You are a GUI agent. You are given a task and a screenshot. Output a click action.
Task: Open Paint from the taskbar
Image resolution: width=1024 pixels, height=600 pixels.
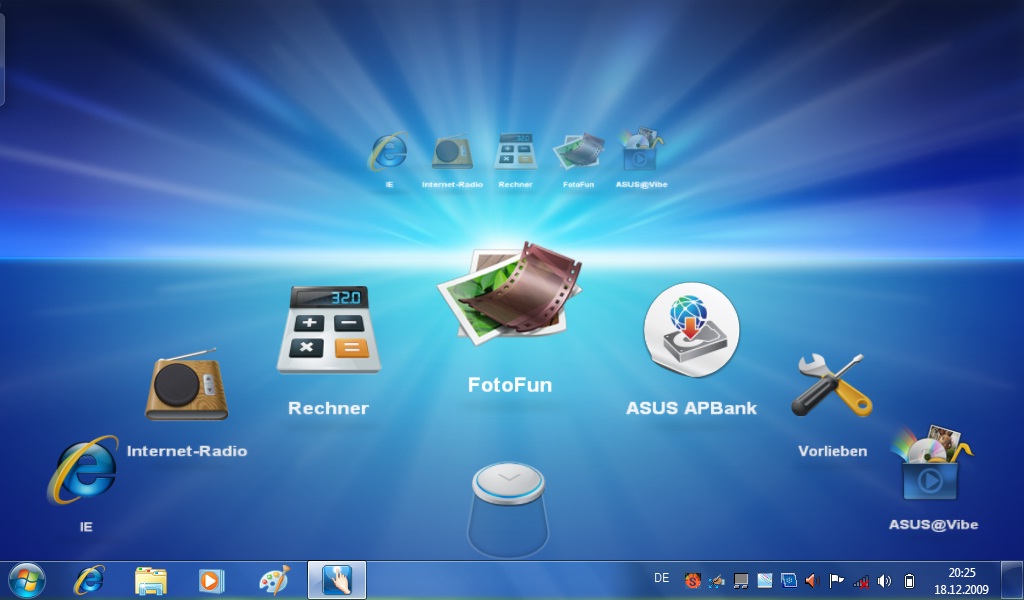tap(274, 580)
